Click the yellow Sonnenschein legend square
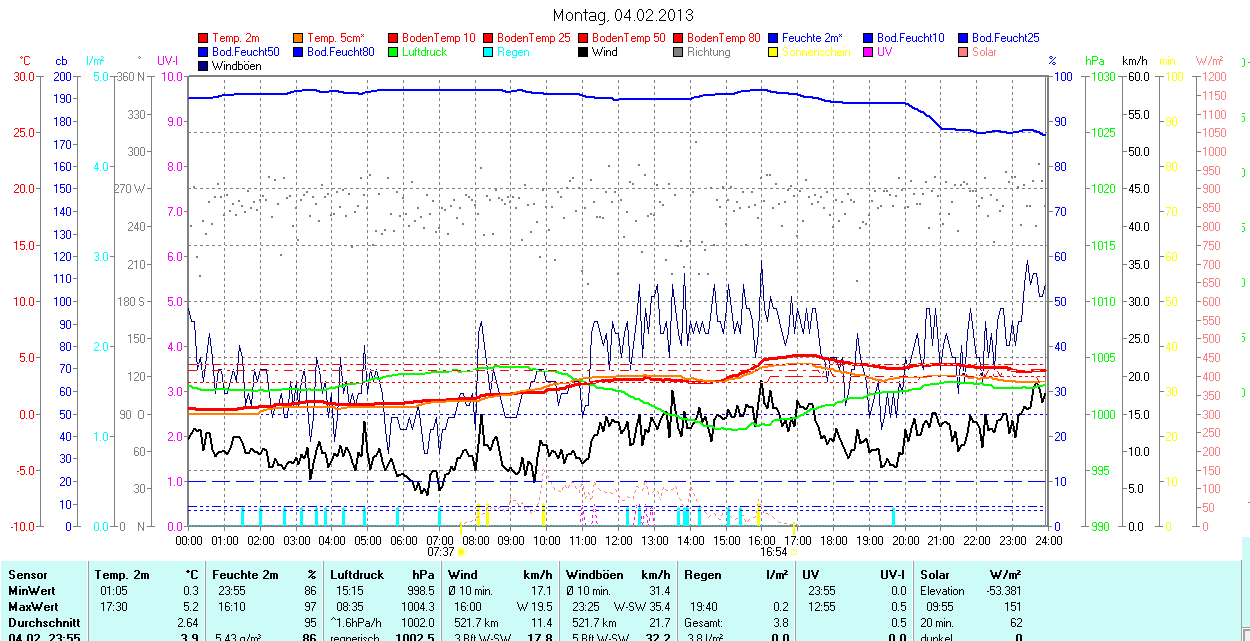1250x641 pixels. coord(774,52)
